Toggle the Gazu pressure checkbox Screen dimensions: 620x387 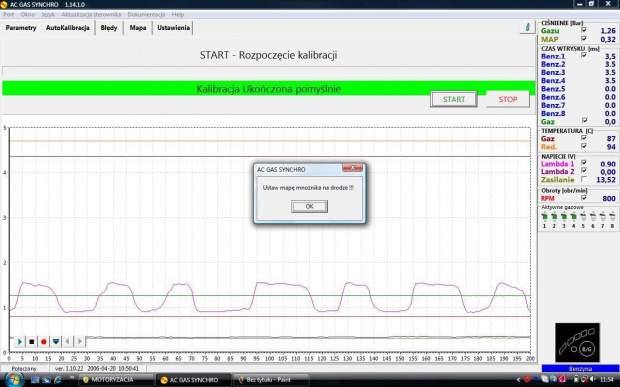click(584, 30)
